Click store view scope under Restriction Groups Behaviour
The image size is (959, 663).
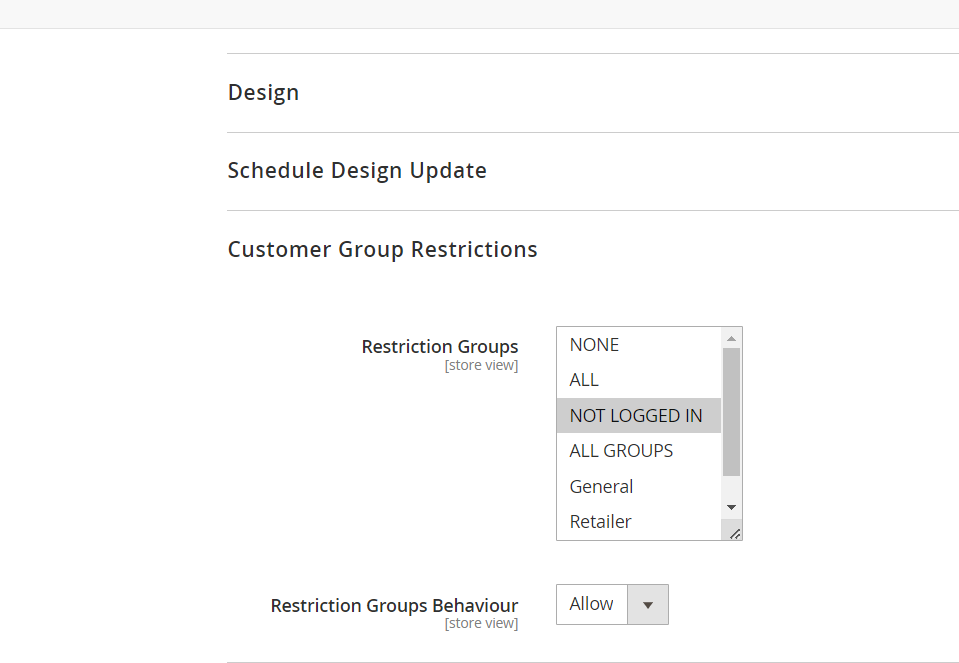point(481,624)
